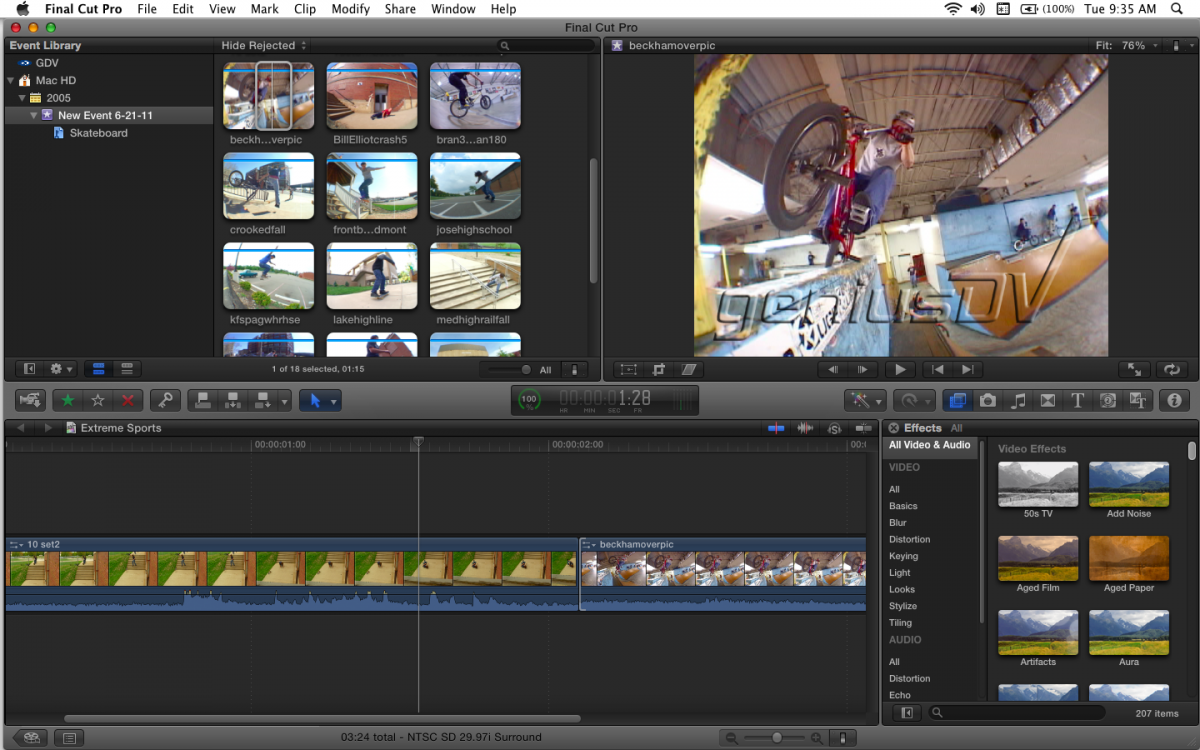Select the Crop tool in viewer
This screenshot has width=1200, height=750.
pyautogui.click(x=659, y=370)
